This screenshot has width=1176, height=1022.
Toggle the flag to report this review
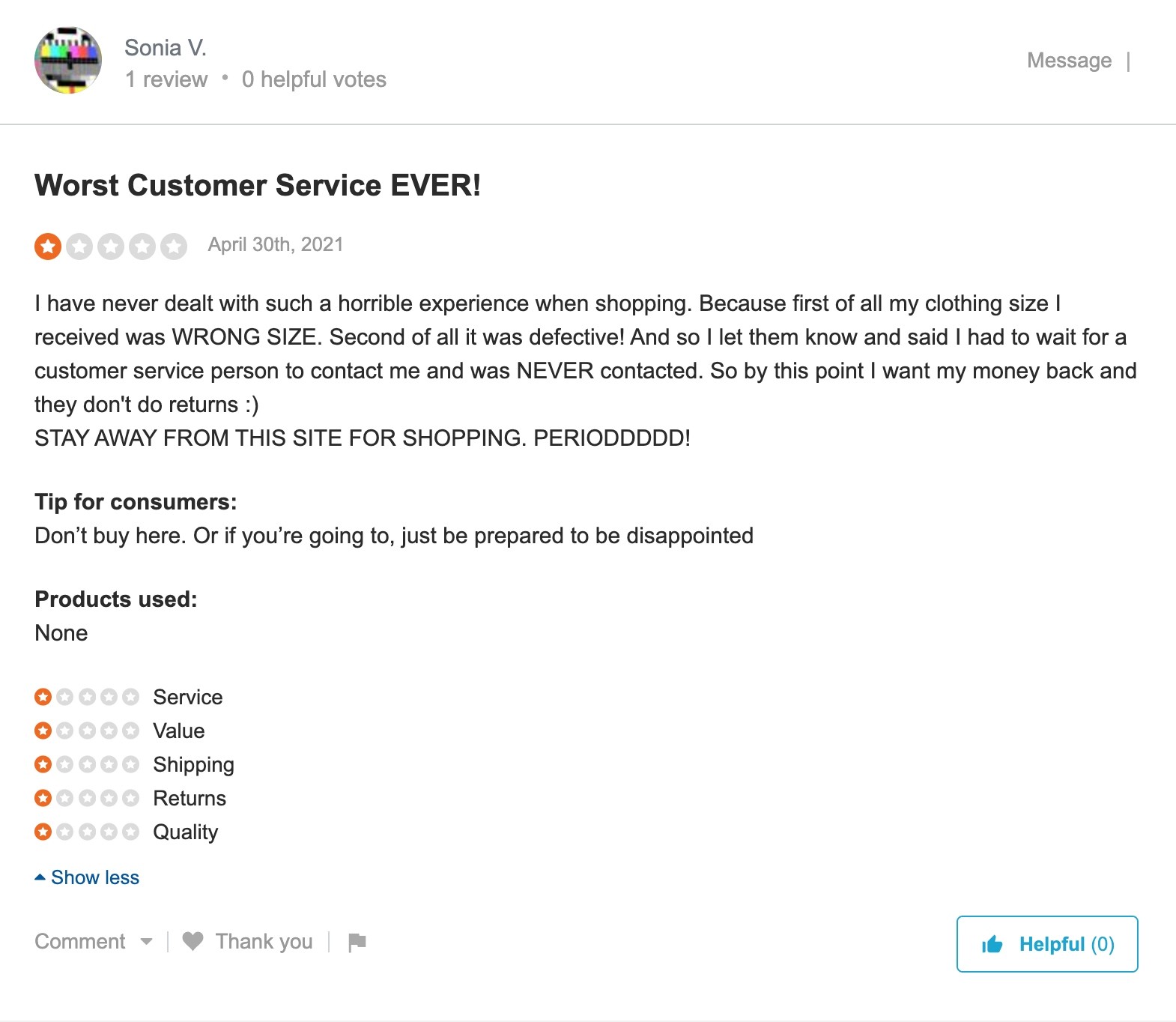point(357,941)
